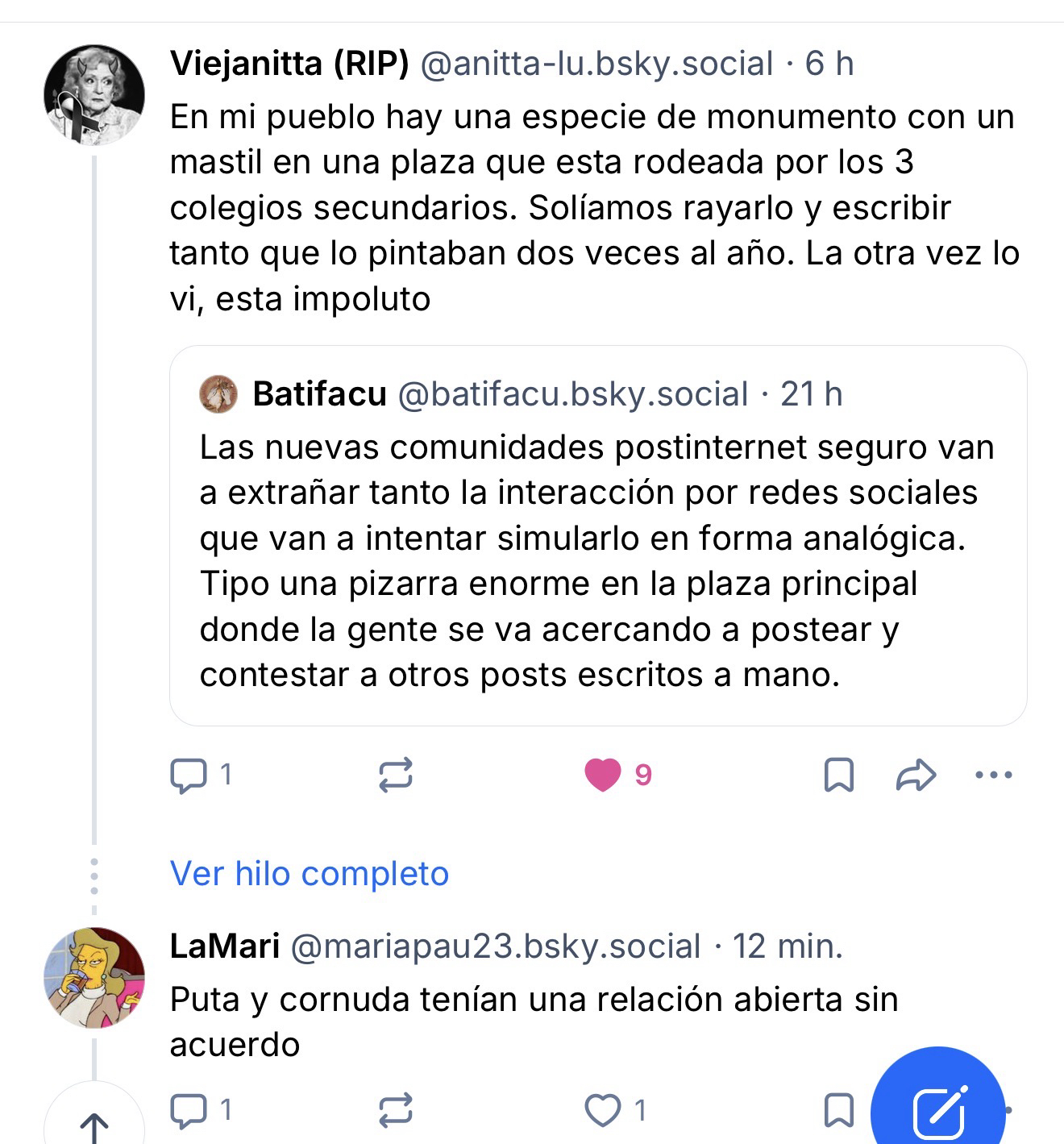Open Batifacu's quoted post text
The width and height of the screenshot is (1064, 1144).
pos(596,560)
